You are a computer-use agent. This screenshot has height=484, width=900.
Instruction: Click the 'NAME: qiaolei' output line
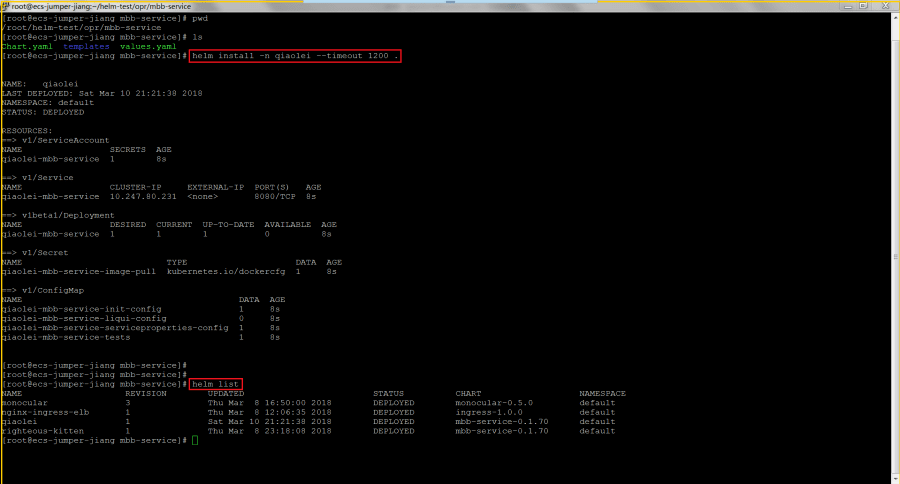[x=40, y=84]
